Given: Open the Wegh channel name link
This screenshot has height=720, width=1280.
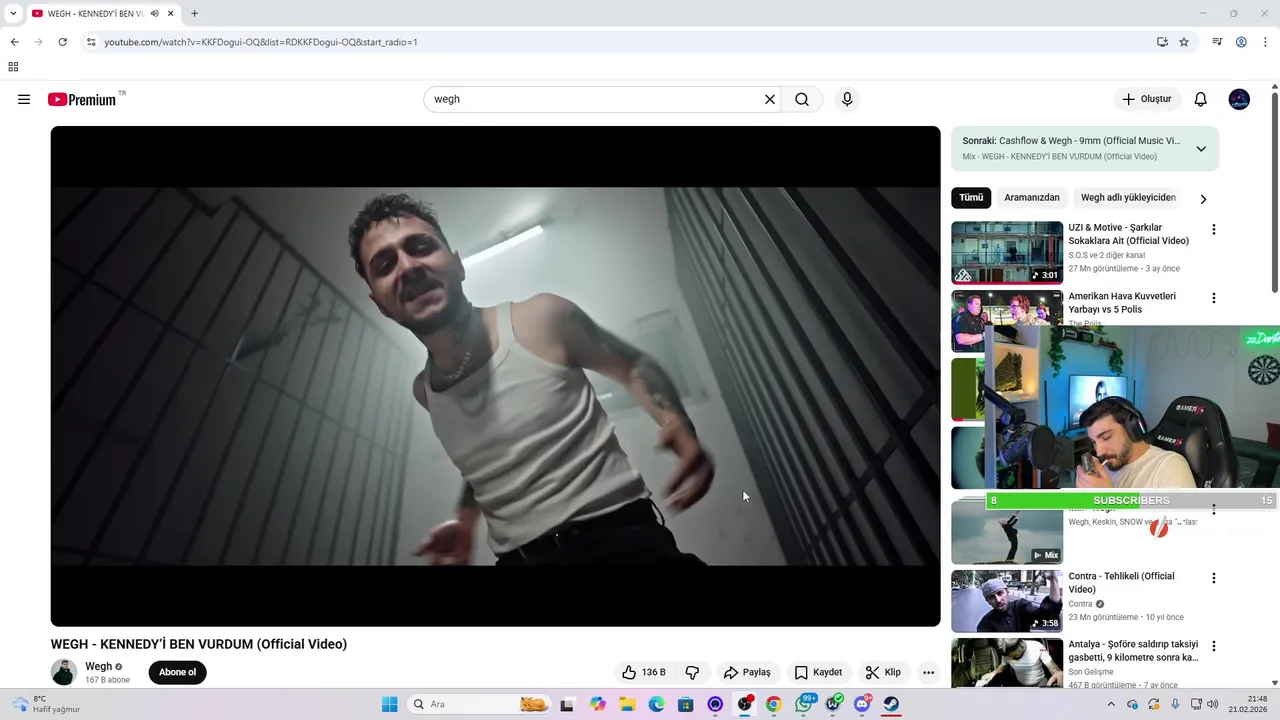Looking at the screenshot, I should [x=98, y=666].
